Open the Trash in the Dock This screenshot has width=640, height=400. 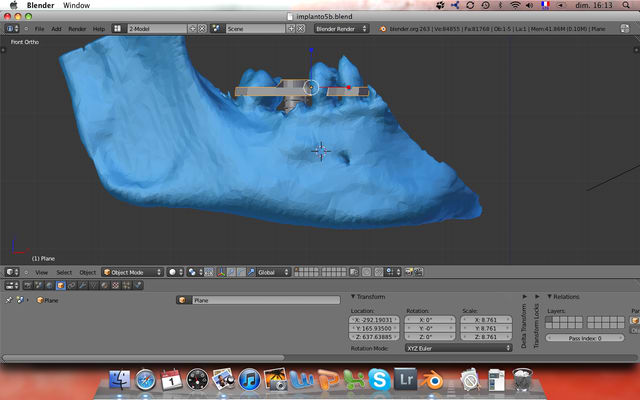522,380
